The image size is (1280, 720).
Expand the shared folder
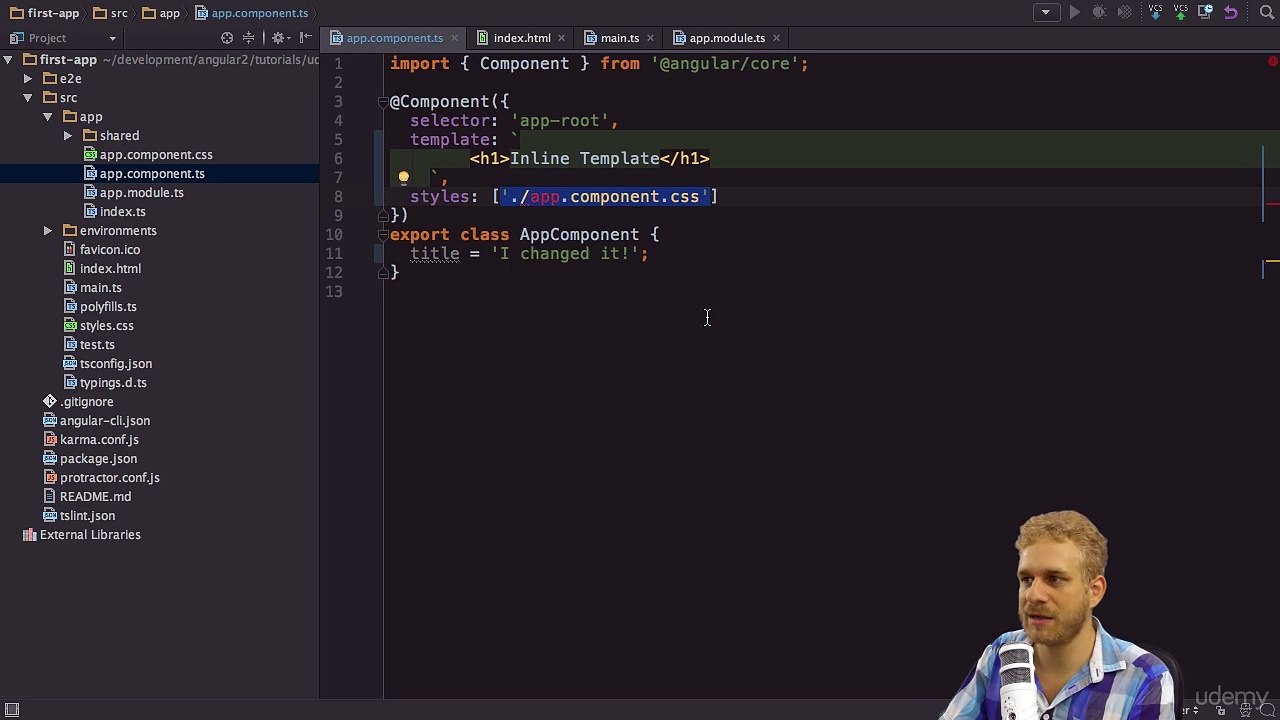[x=68, y=136]
